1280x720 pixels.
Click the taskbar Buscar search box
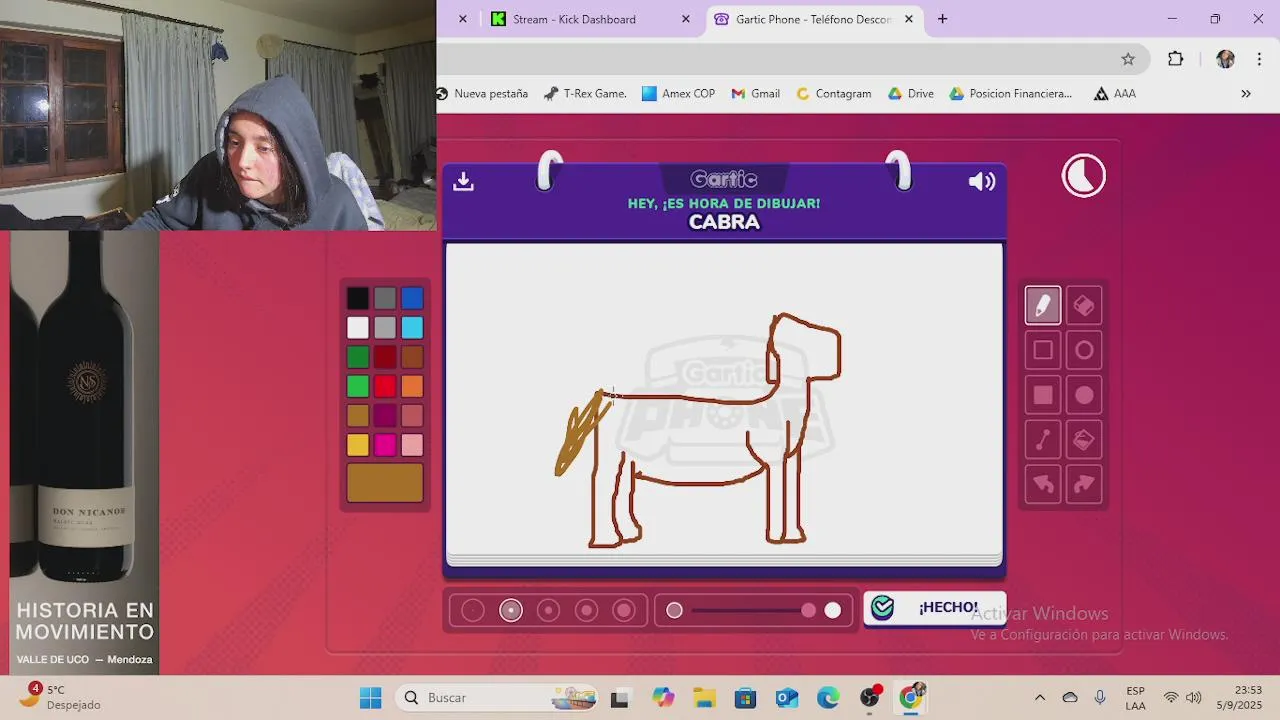[496, 697]
